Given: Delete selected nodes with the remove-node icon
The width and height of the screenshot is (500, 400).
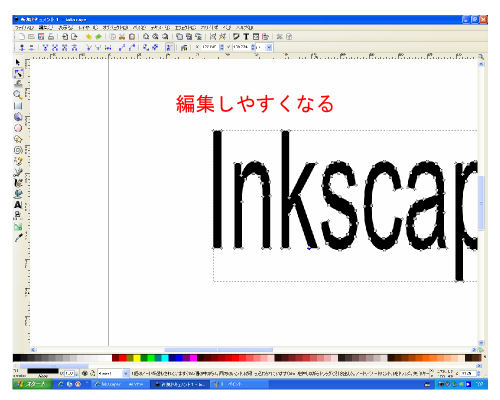Looking at the screenshot, I should (x=31, y=48).
